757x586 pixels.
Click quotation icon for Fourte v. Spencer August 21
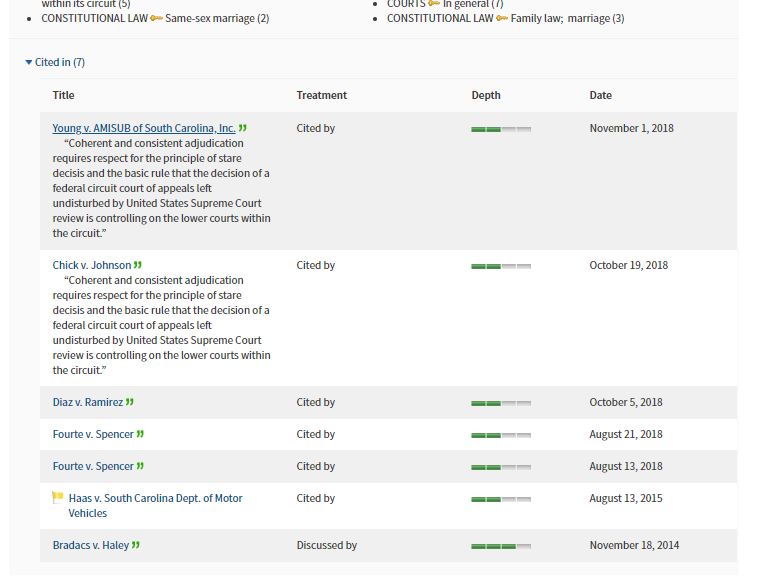click(x=140, y=434)
